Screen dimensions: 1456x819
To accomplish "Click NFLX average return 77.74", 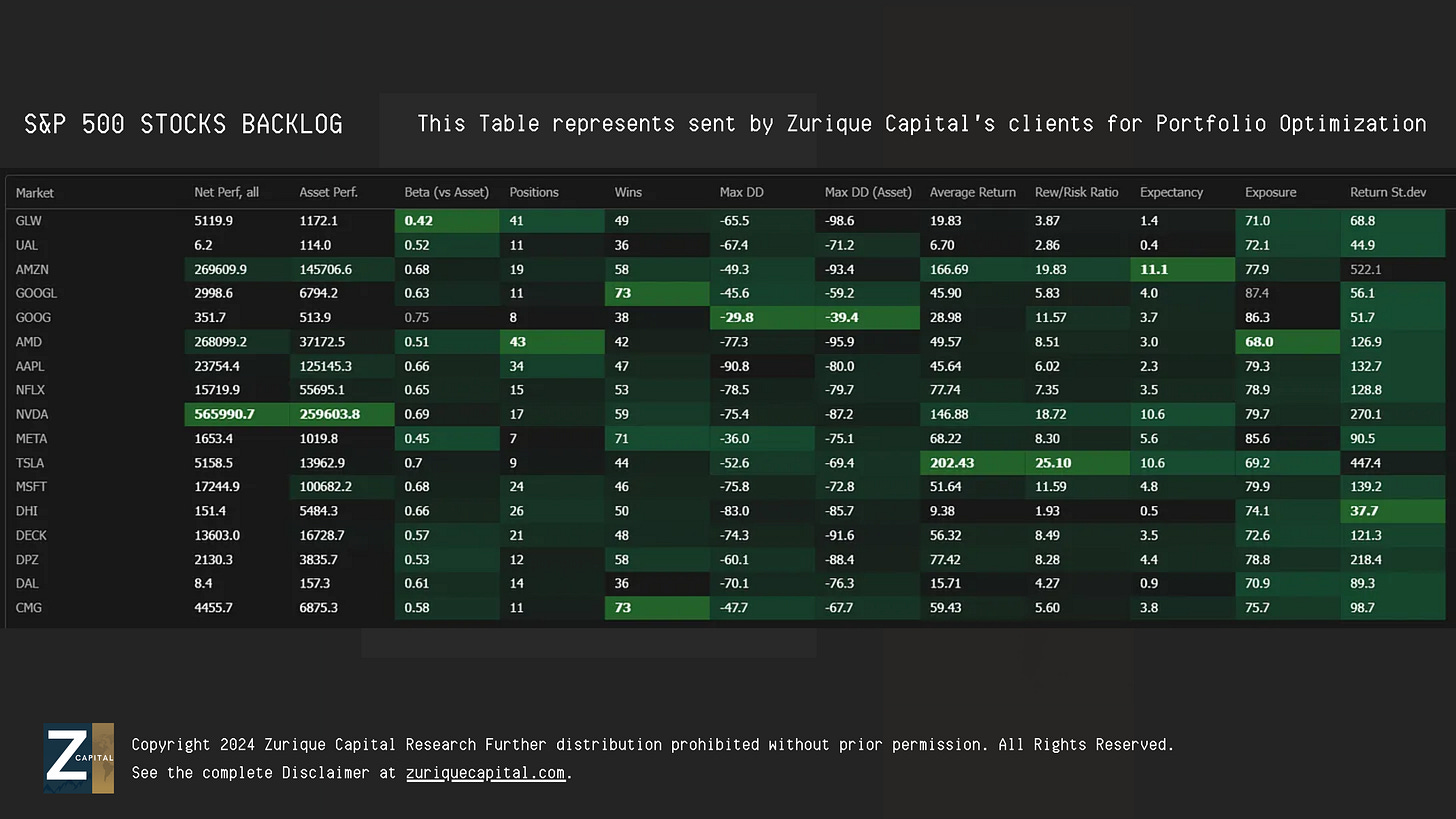I will click(x=945, y=390).
